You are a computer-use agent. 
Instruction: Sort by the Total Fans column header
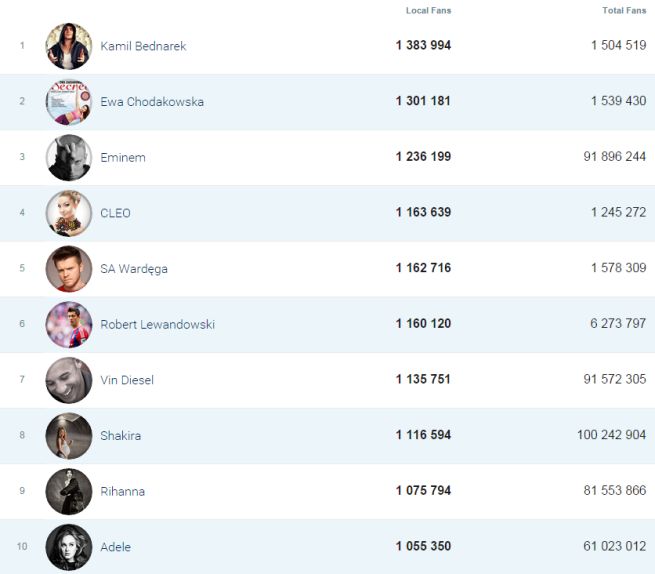tap(624, 10)
